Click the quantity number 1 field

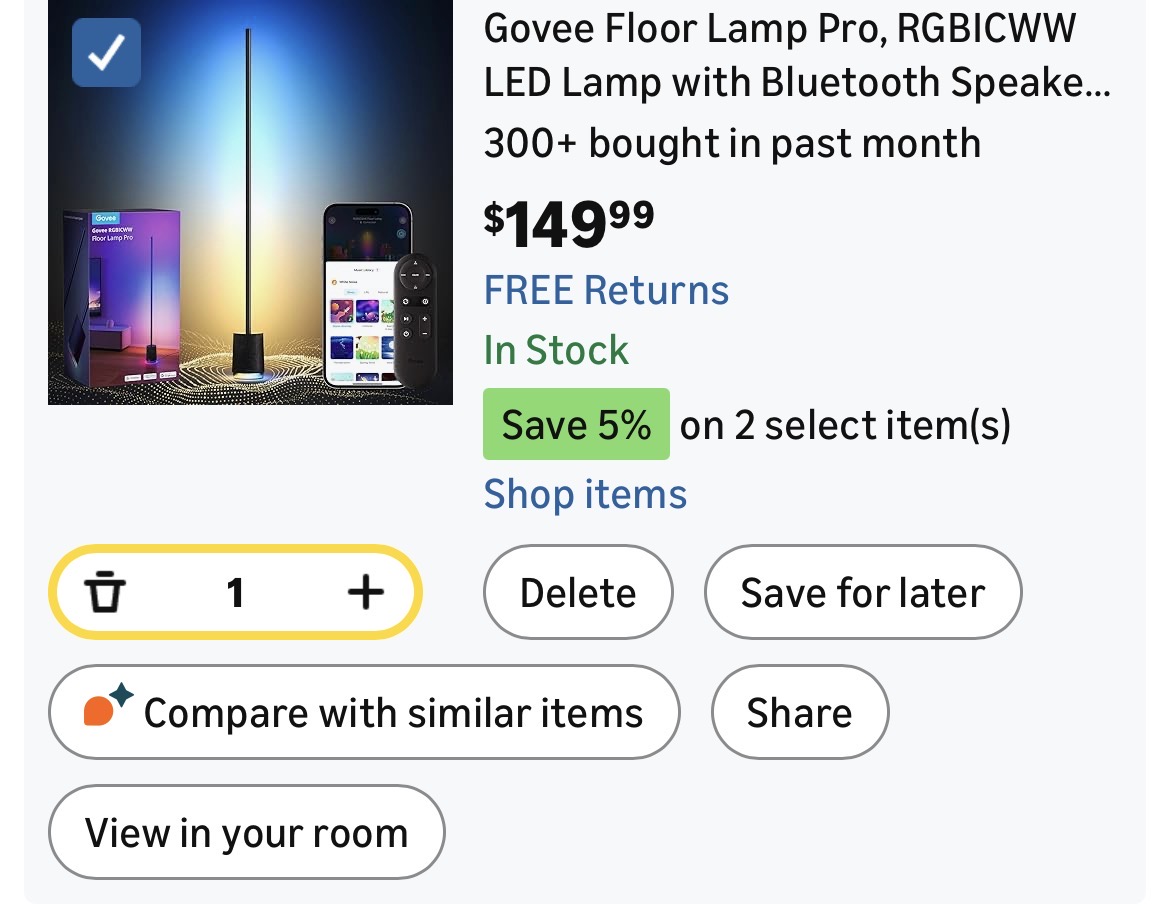(235, 593)
